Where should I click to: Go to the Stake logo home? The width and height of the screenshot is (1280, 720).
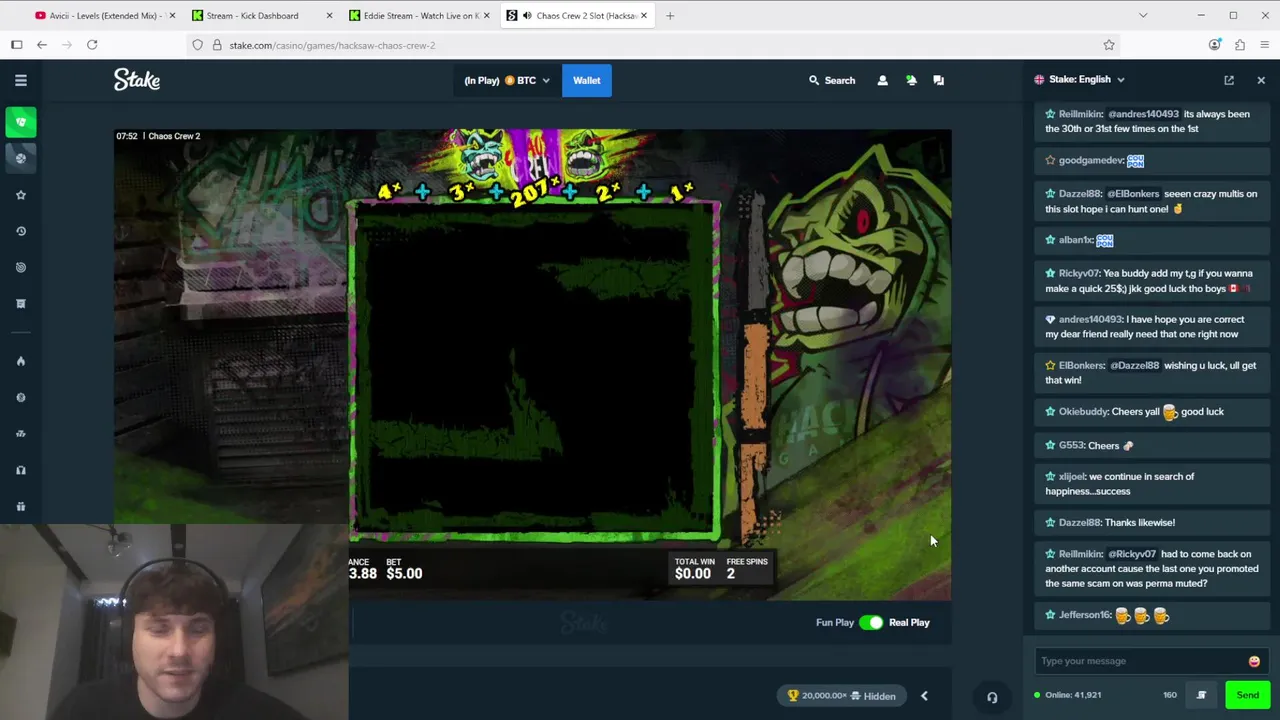click(x=137, y=80)
